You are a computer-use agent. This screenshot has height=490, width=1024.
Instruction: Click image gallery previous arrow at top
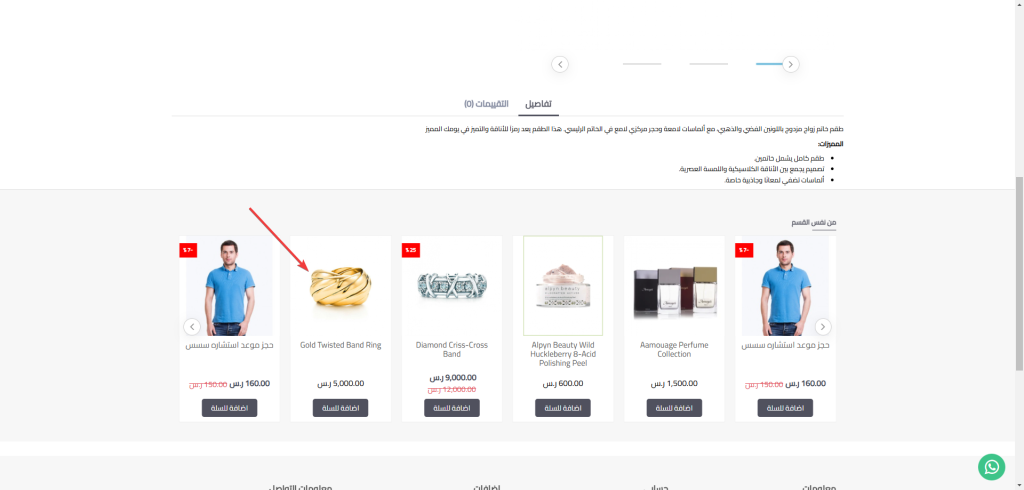560,64
